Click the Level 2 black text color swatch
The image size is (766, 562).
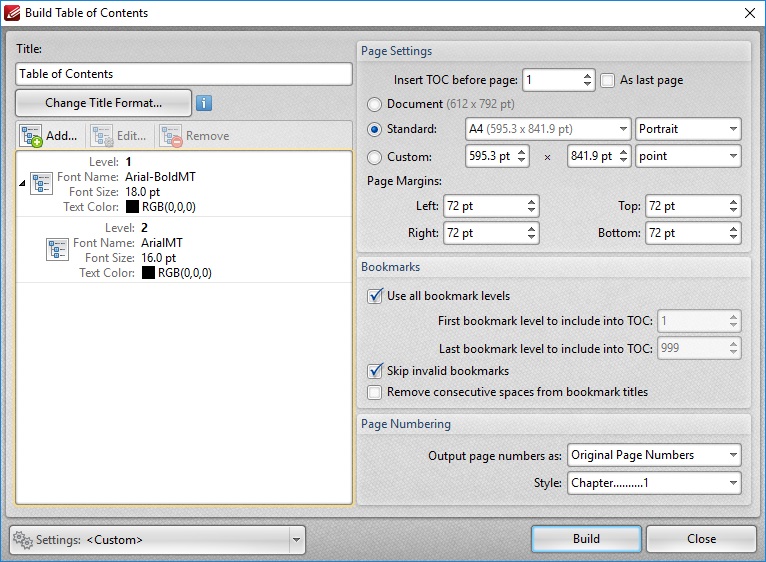(x=148, y=273)
